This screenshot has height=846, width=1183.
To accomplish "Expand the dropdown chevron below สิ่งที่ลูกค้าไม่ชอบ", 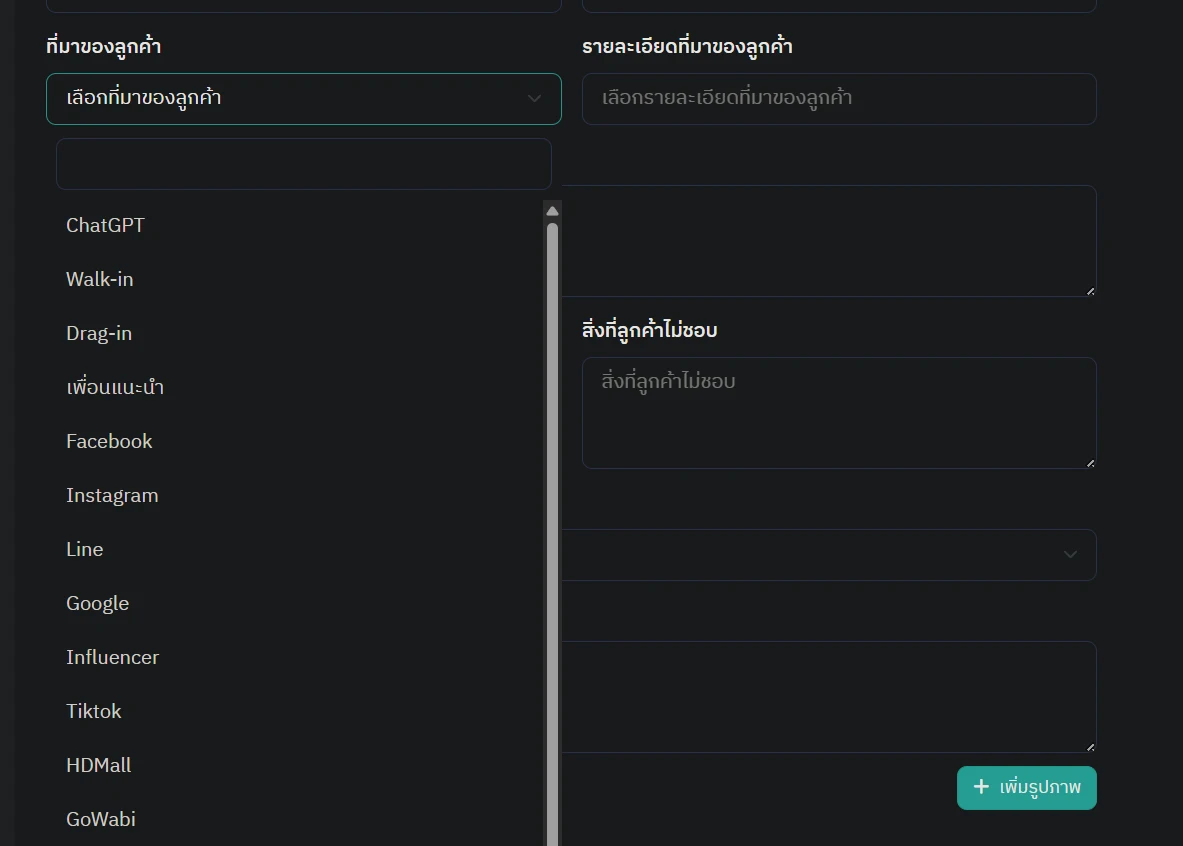I will pos(1070,555).
